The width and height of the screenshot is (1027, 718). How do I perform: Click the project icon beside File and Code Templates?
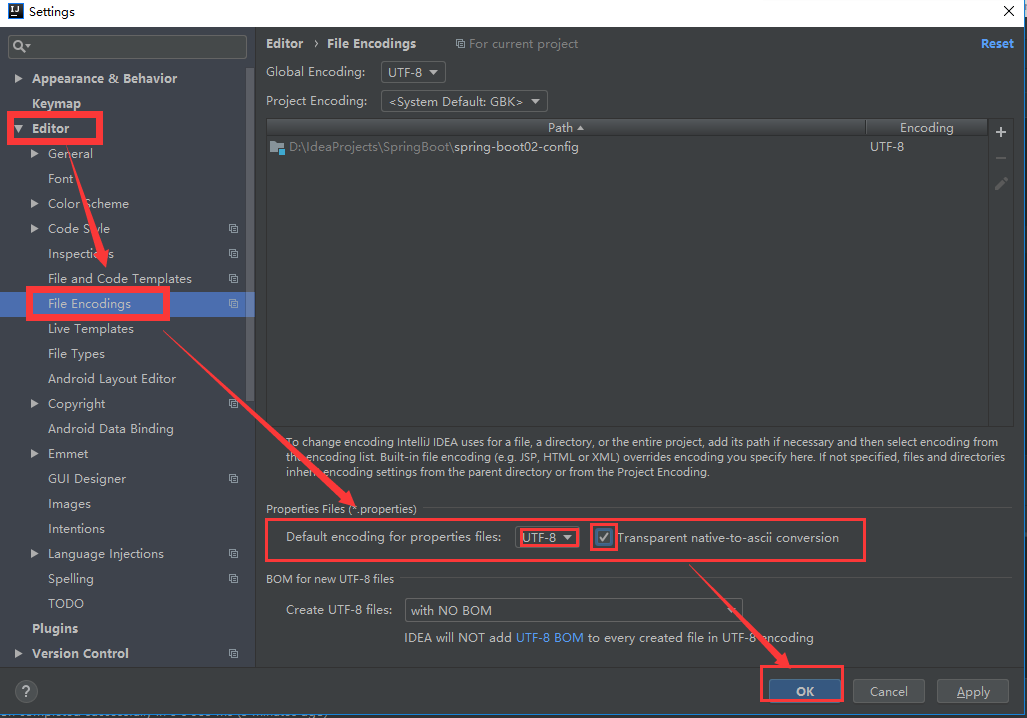tap(233, 278)
